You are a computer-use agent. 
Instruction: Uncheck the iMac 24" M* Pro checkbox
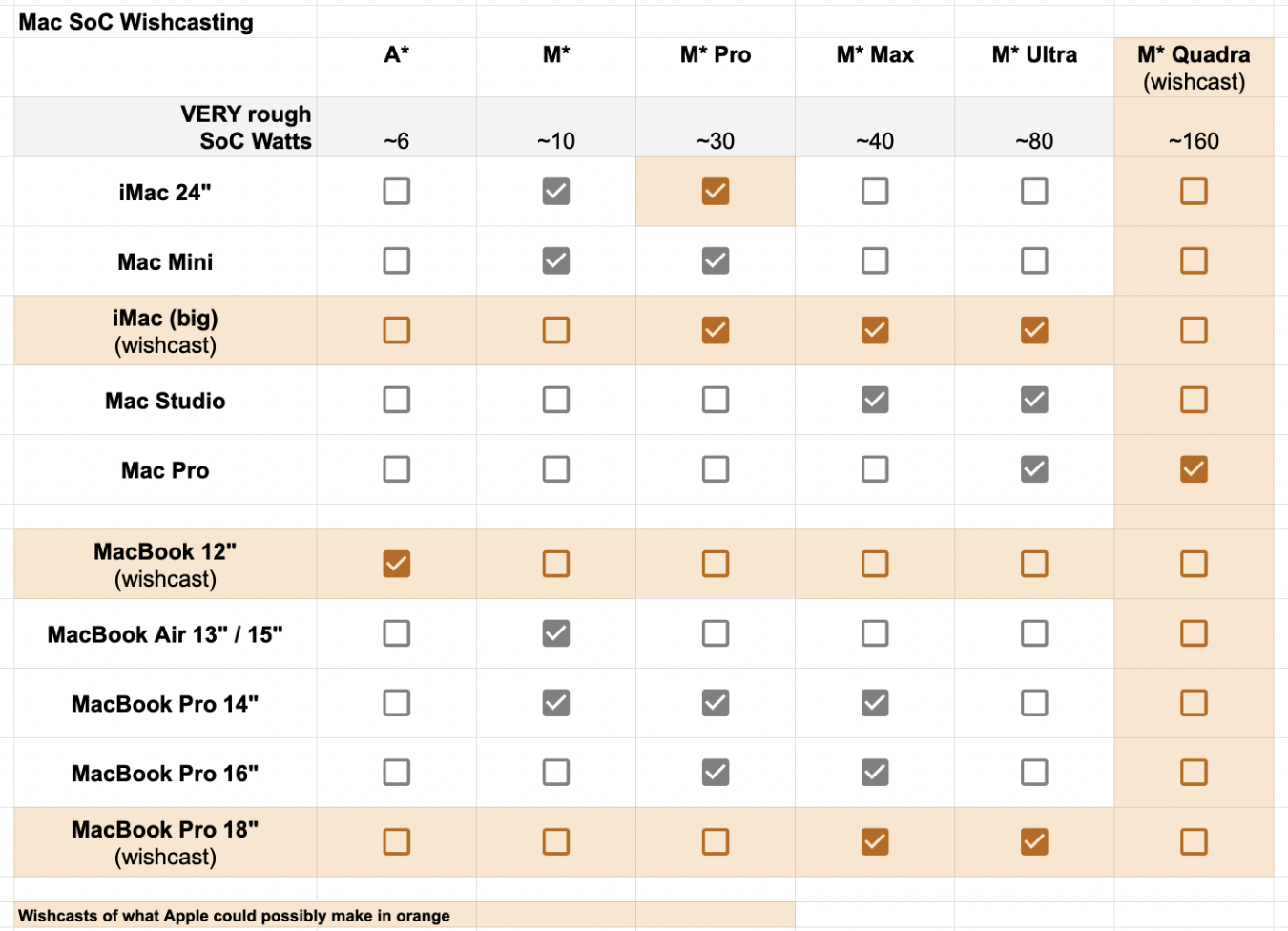(x=716, y=192)
